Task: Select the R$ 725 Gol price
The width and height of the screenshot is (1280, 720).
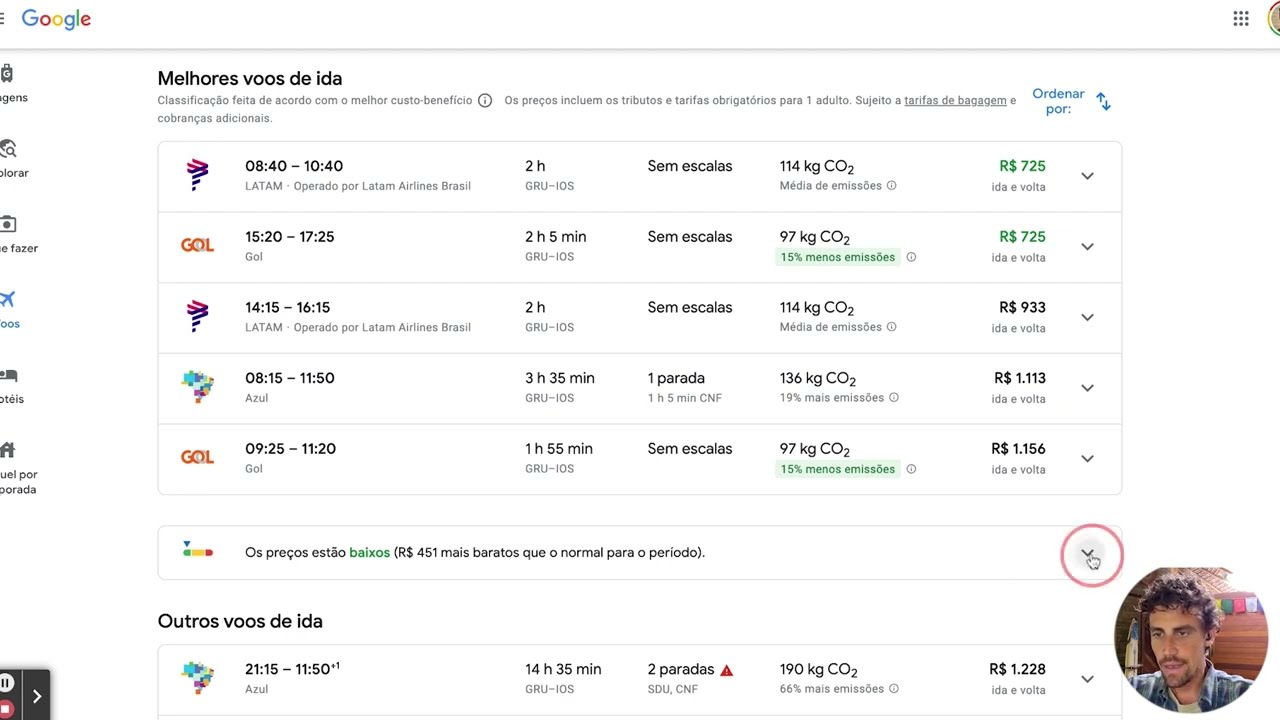Action: click(1022, 237)
